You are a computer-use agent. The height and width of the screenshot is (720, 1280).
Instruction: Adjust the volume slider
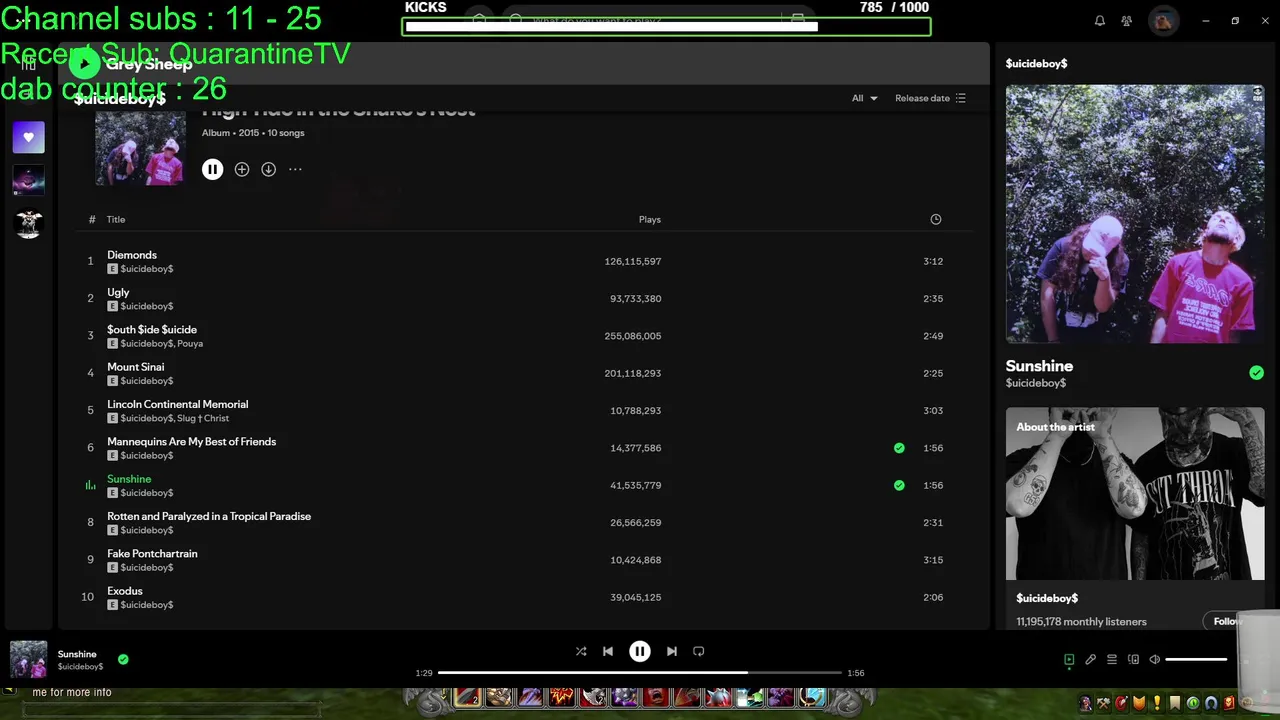1196,660
